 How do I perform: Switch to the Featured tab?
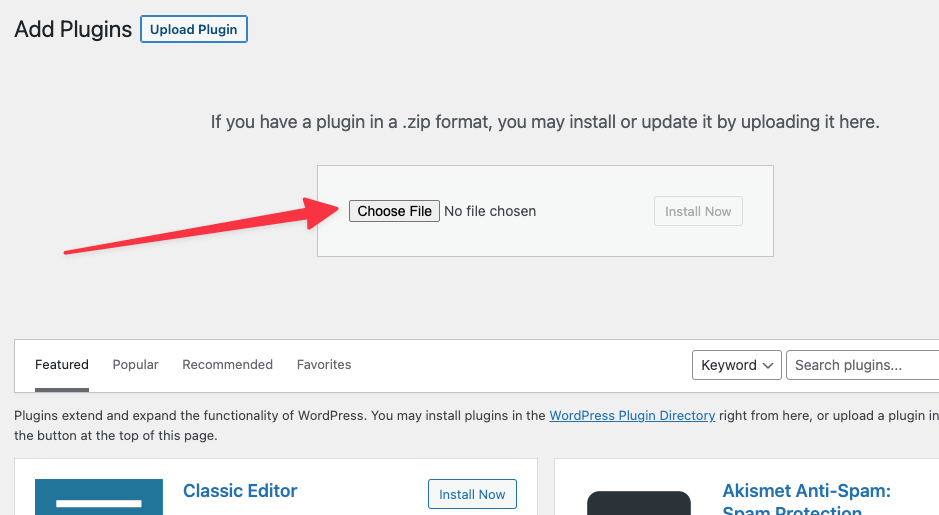coord(62,365)
